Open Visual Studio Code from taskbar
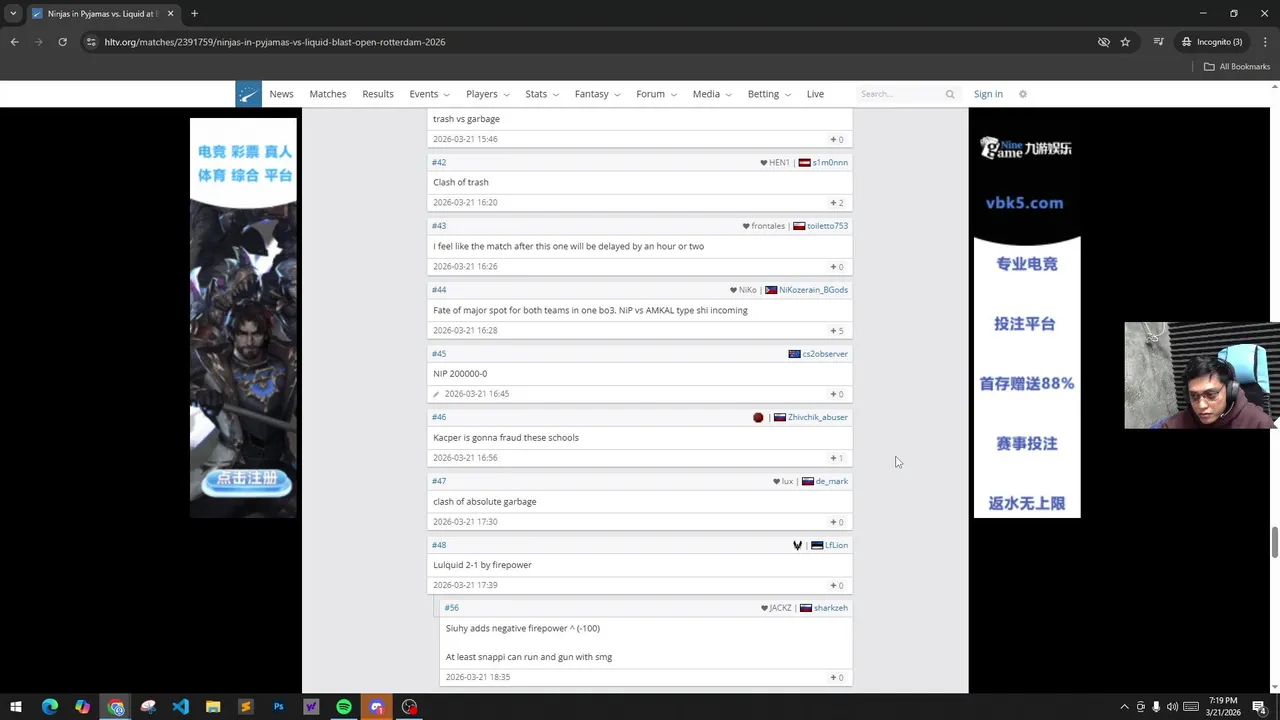The image size is (1280, 720). (180, 707)
